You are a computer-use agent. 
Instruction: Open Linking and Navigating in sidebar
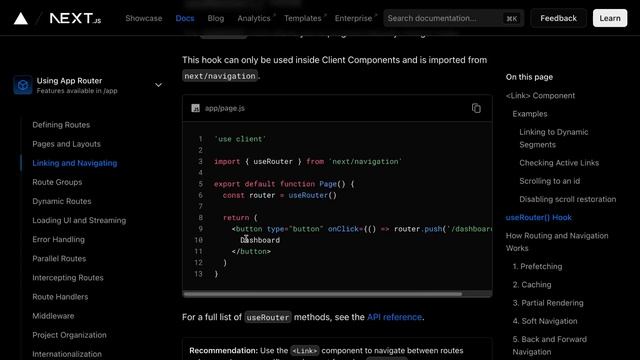click(x=75, y=163)
